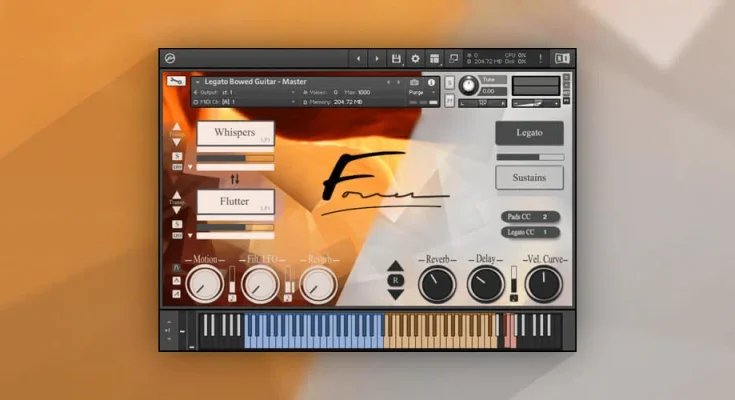Screen dimensions: 735x400
Task: Collapse instrument header using name arrow
Action: (x=197, y=82)
